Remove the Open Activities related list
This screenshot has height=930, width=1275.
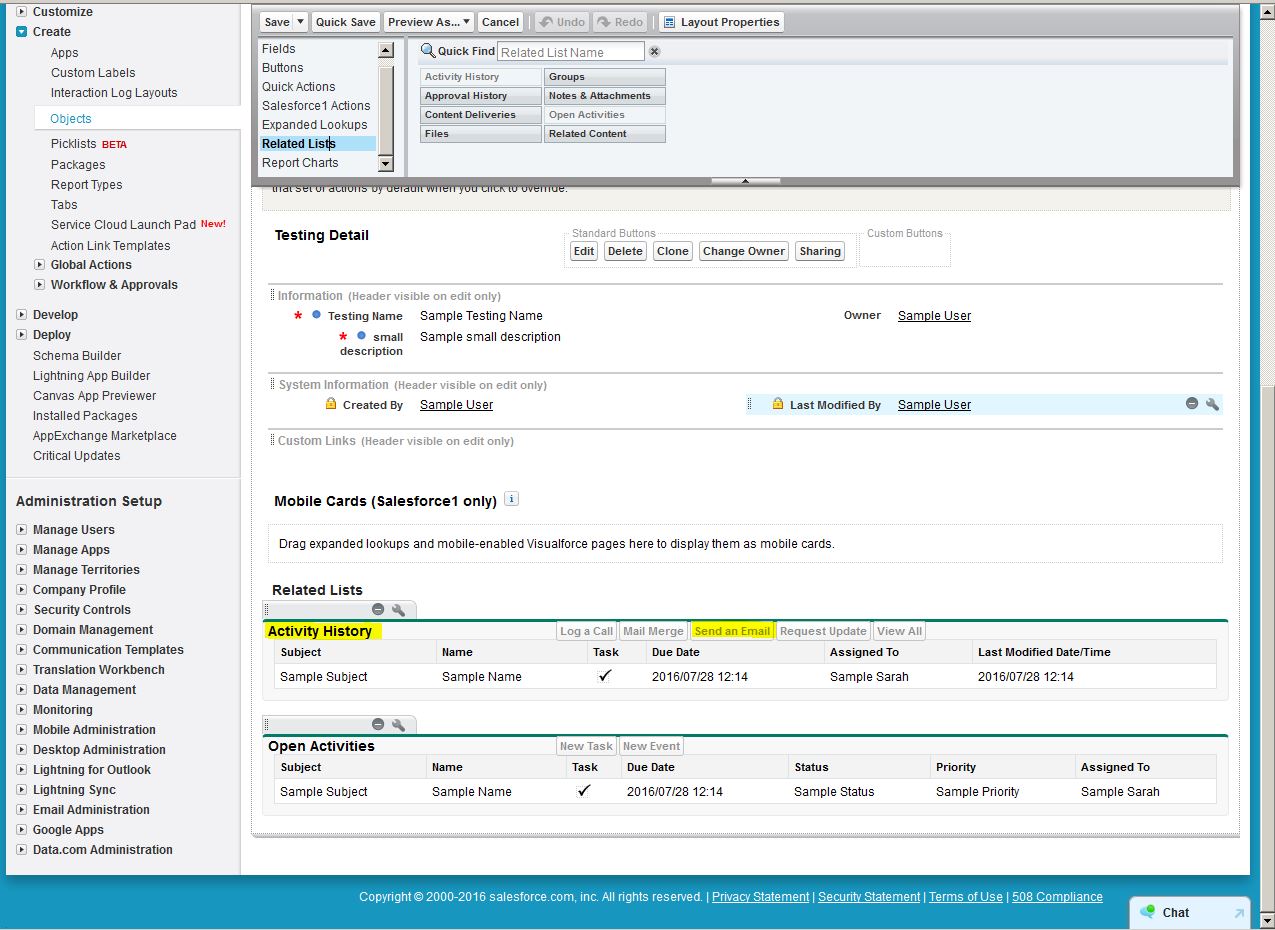pos(378,725)
